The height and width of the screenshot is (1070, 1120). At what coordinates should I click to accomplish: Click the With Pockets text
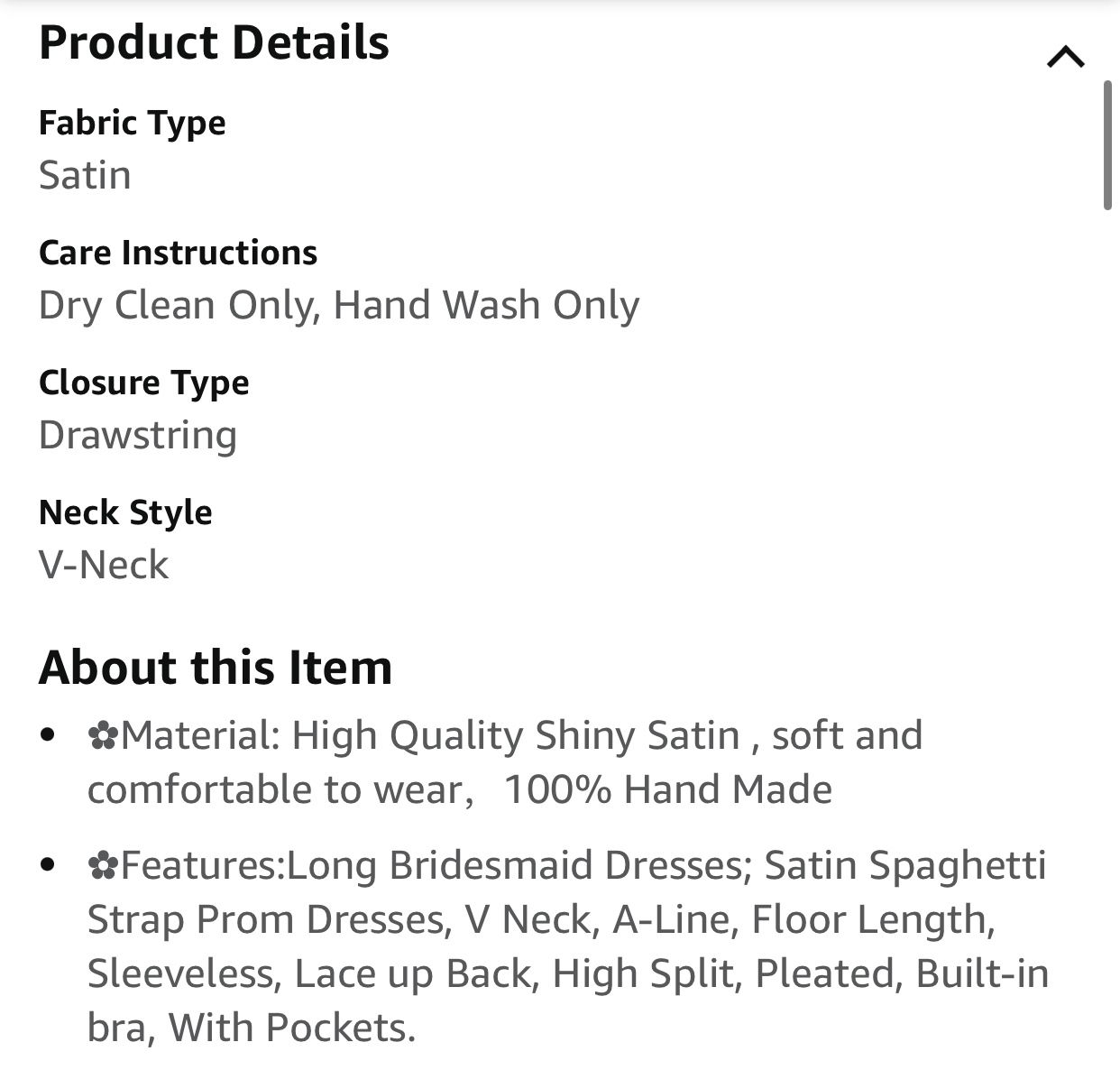coord(292,1028)
